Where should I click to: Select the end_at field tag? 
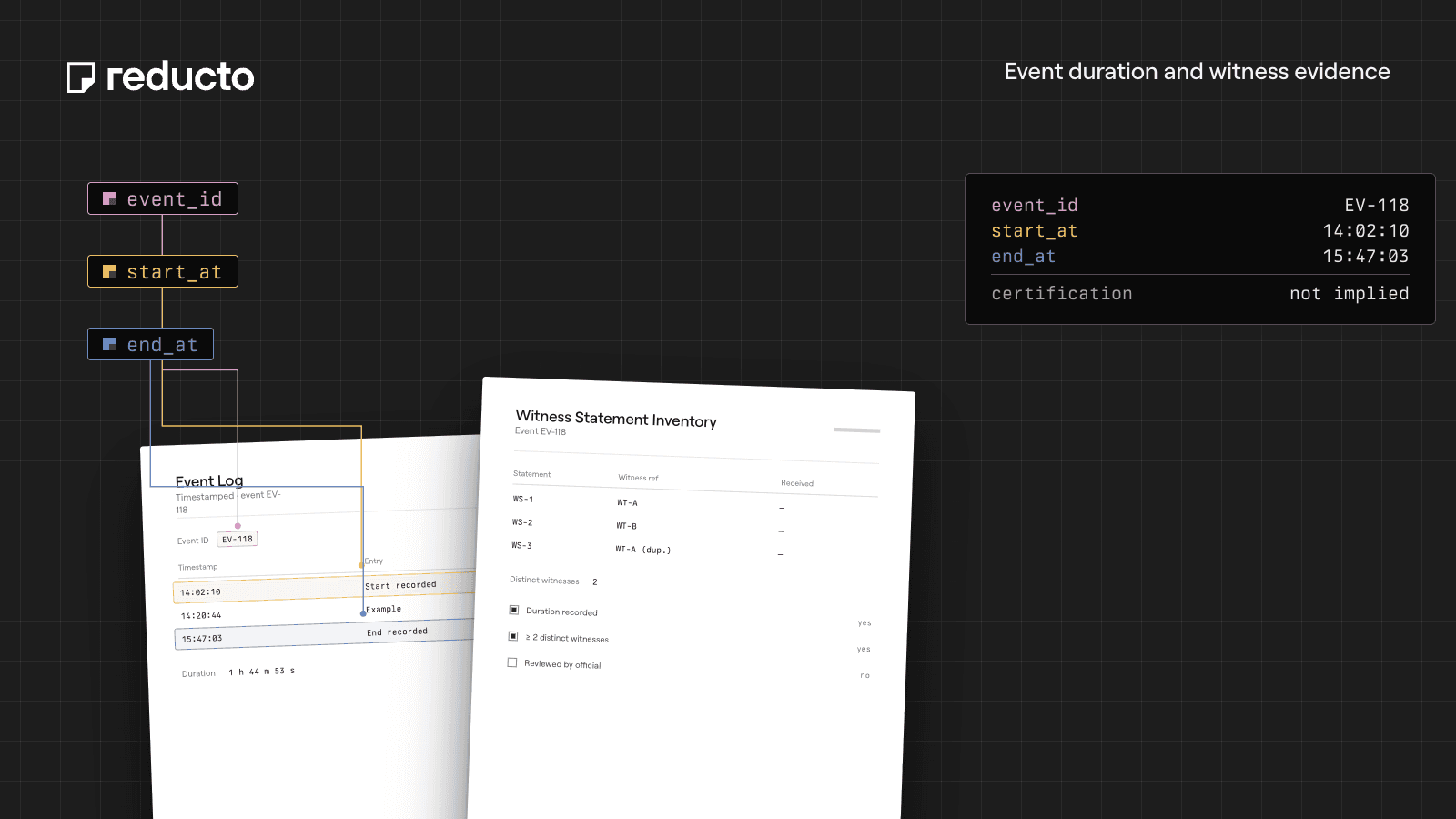[x=150, y=344]
